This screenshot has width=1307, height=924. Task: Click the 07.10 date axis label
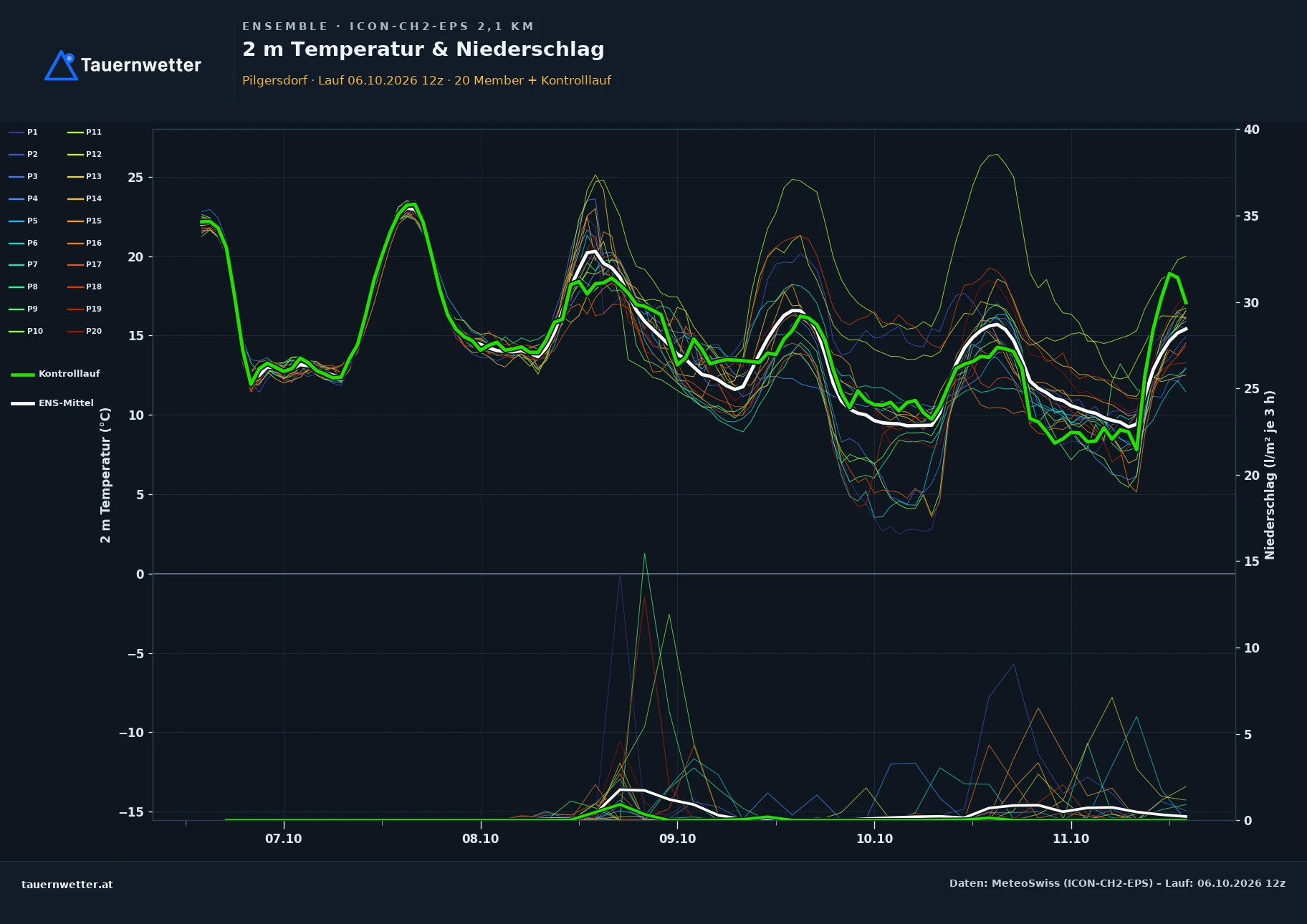[x=284, y=839]
